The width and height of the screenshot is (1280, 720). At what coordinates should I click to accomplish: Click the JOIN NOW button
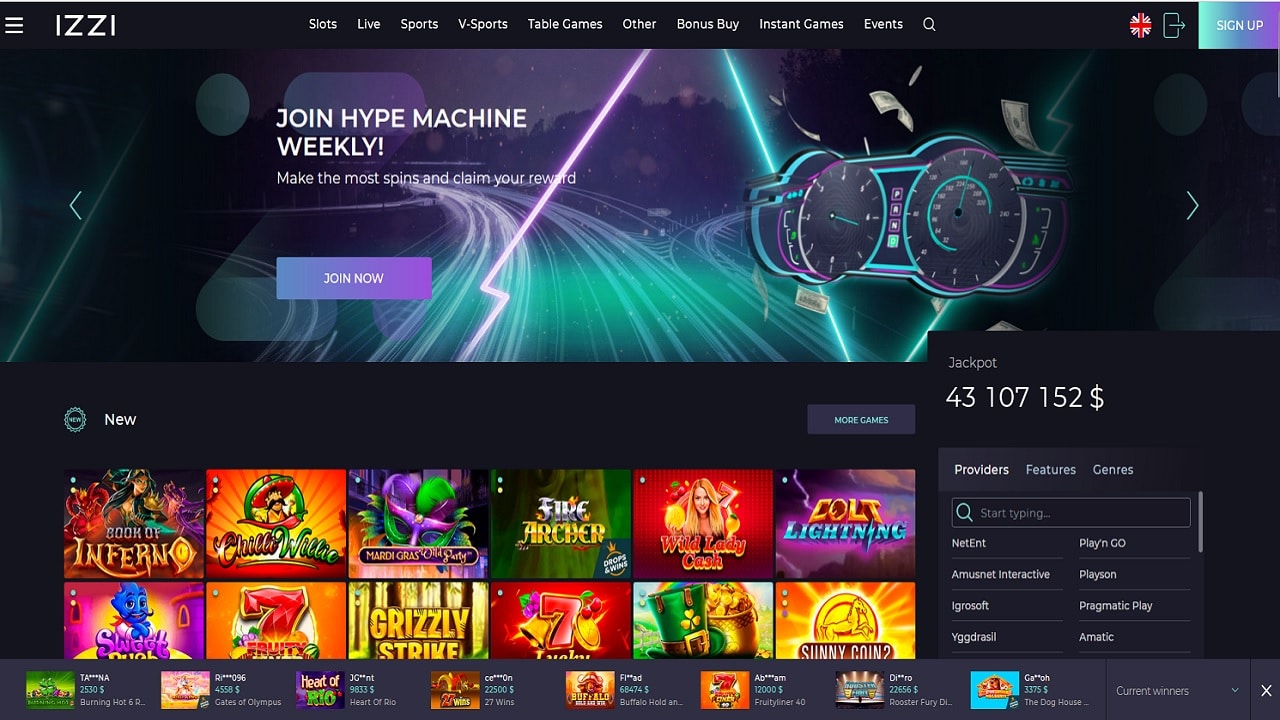pos(354,278)
